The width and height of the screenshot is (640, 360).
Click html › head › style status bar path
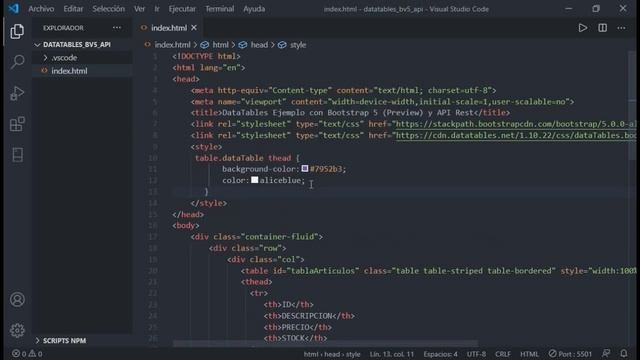332,354
